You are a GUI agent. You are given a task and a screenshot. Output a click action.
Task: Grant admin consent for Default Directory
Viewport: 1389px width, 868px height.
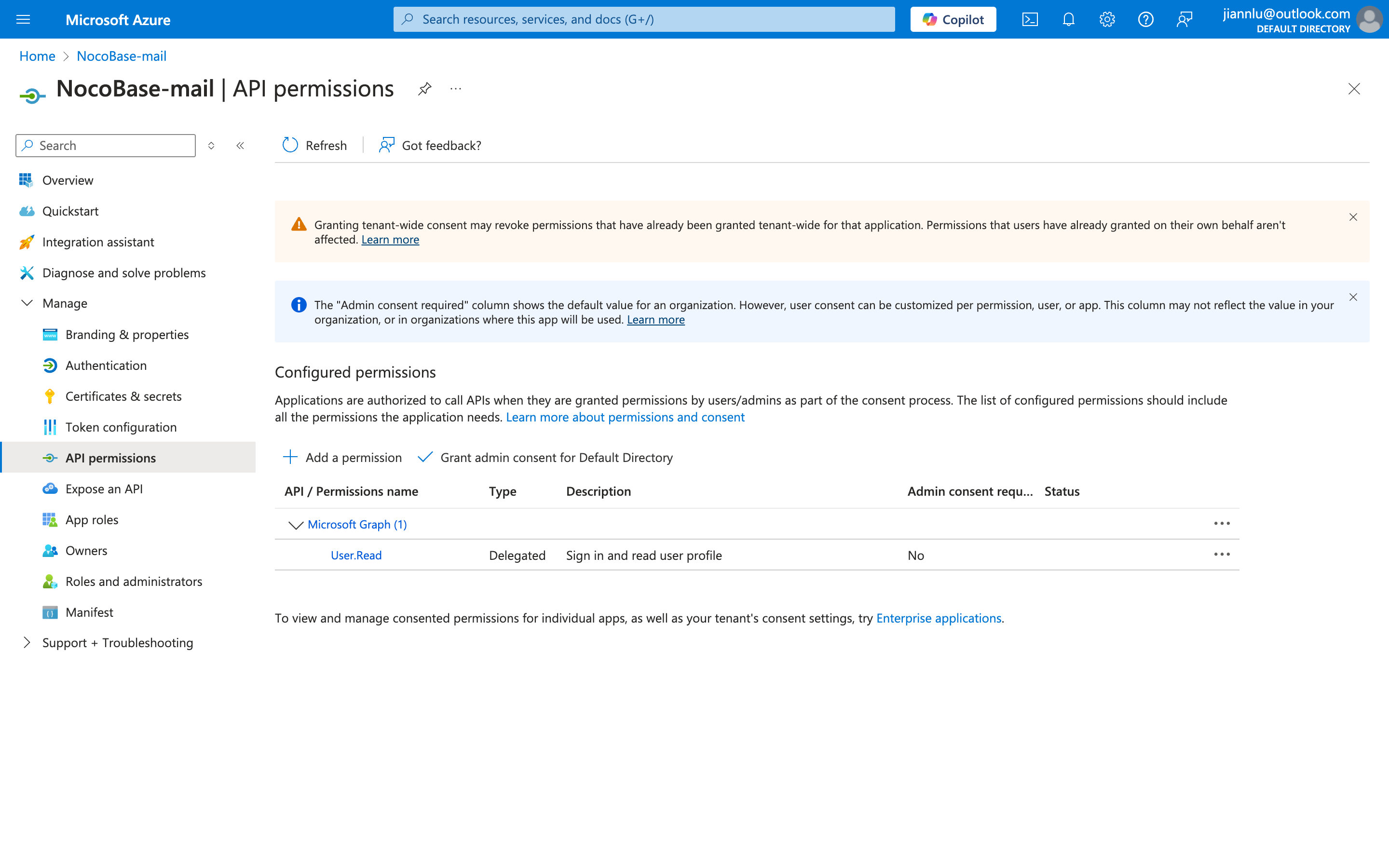click(545, 458)
